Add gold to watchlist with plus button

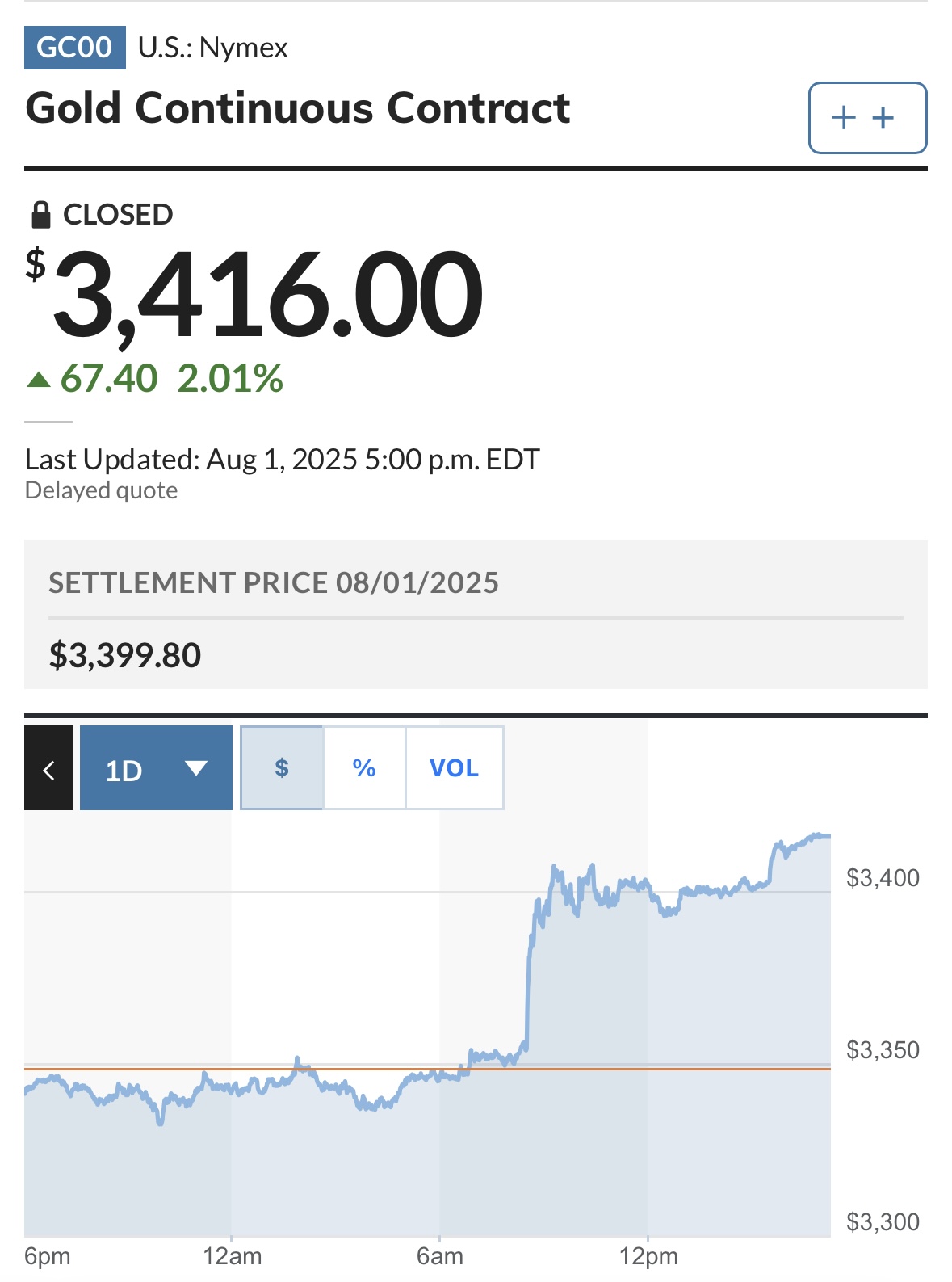point(867,118)
